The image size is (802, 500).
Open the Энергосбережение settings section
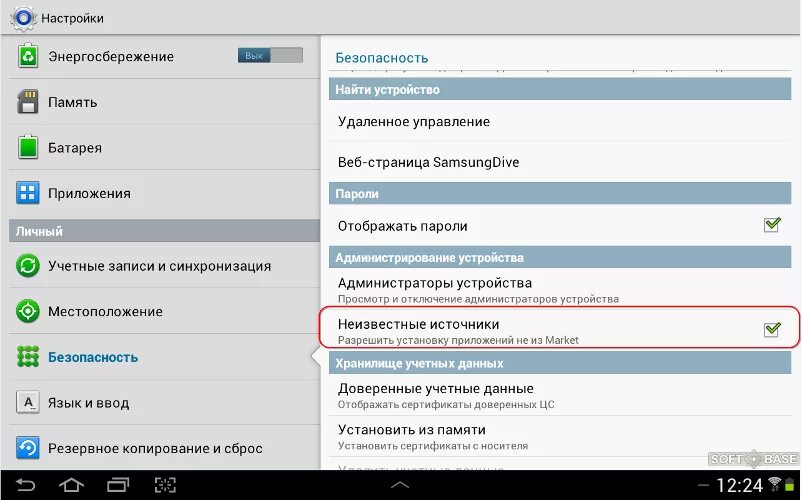[x=165, y=56]
